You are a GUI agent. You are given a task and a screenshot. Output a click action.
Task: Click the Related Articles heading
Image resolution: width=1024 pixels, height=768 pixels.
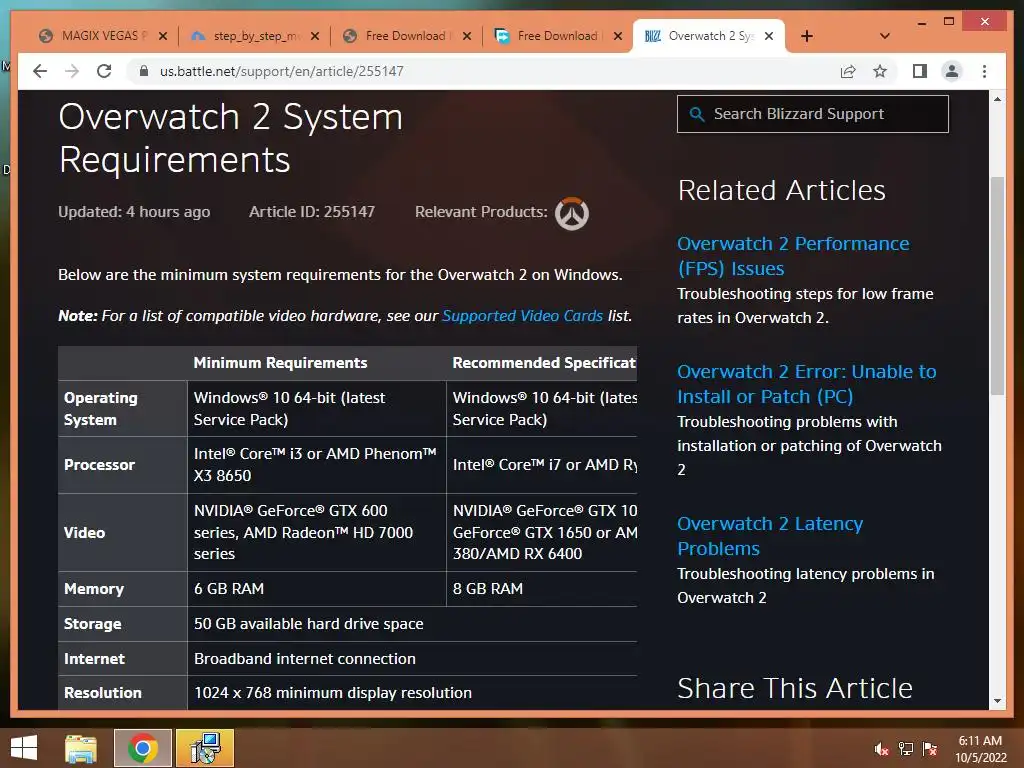(781, 191)
